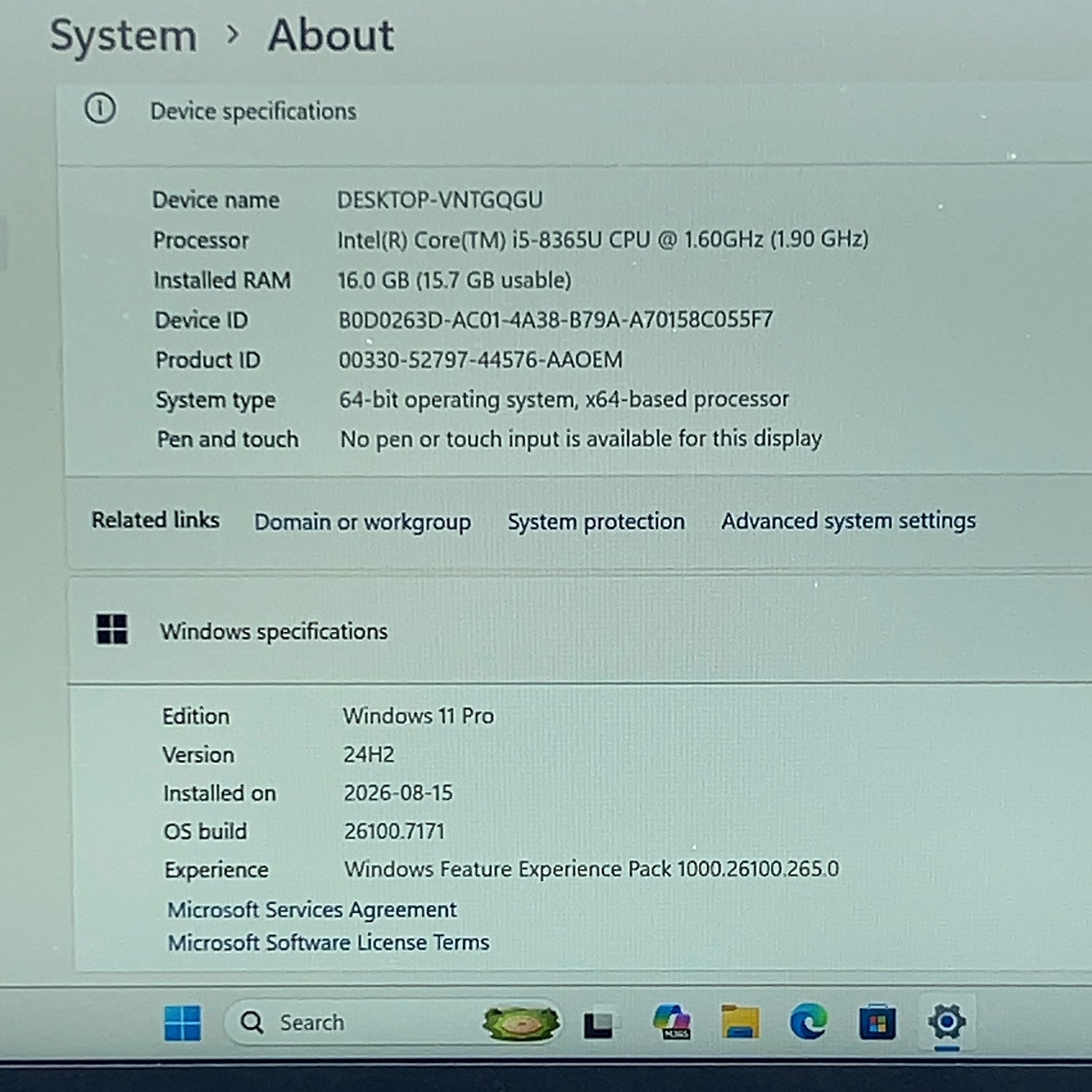Screen dimensions: 1092x1092
Task: Open Advanced system settings link
Action: 849,521
